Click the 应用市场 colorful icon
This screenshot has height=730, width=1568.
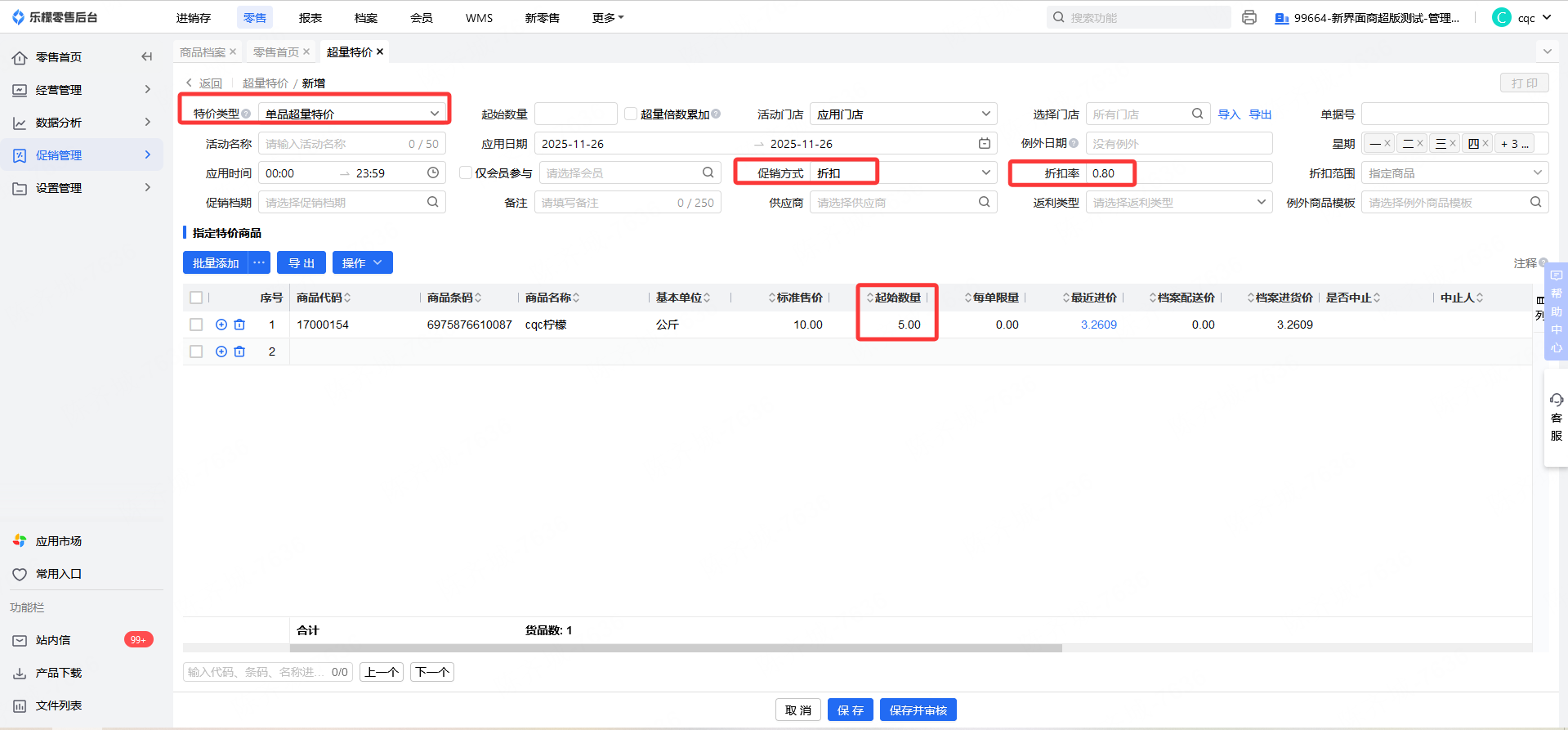(x=20, y=541)
